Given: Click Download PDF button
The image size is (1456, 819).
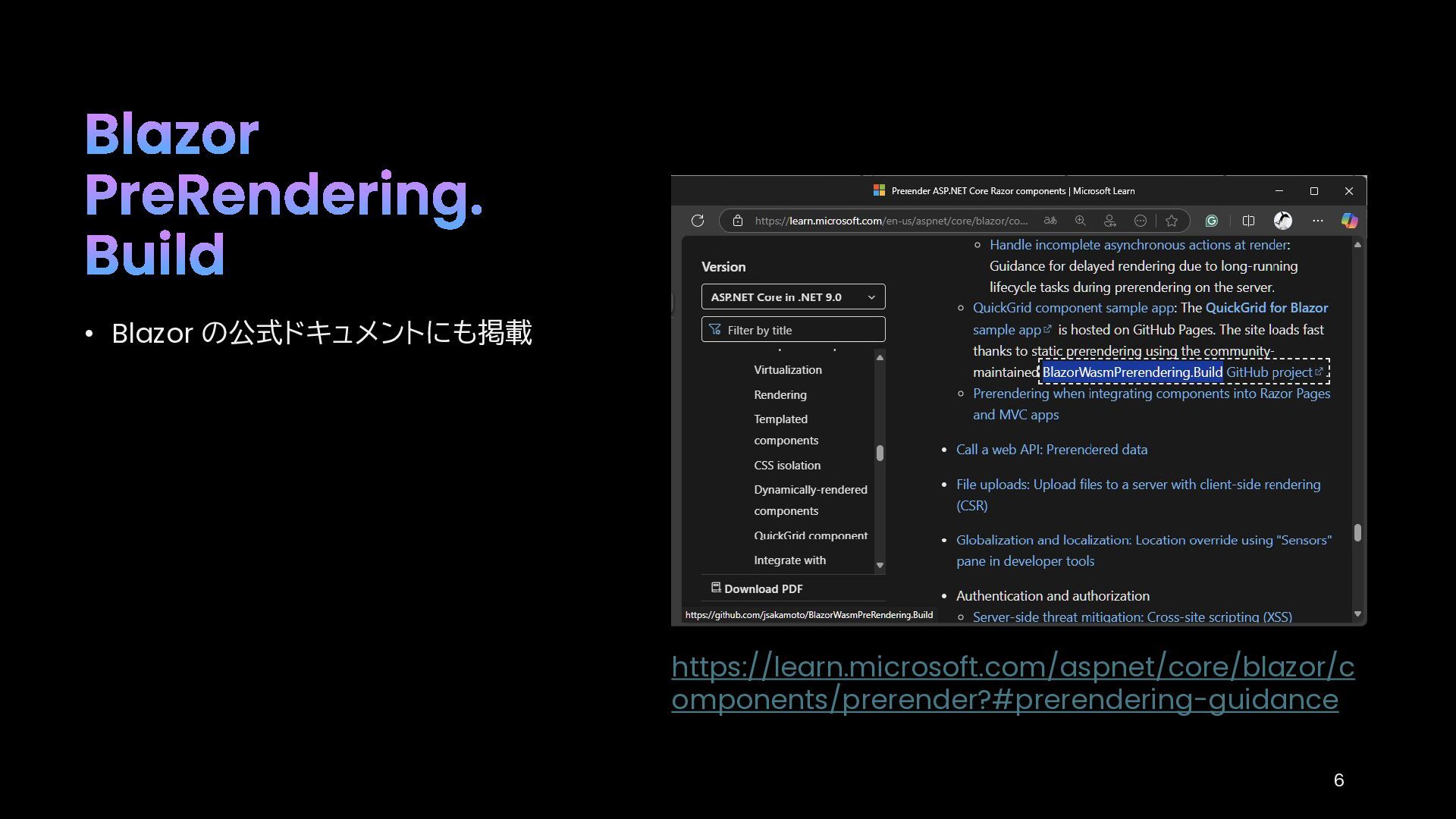Looking at the screenshot, I should tap(757, 588).
